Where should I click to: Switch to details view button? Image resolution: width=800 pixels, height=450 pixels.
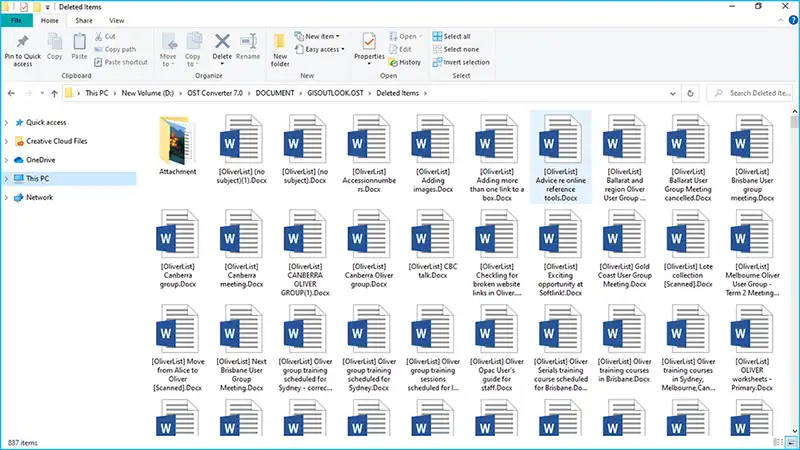pyautogui.click(x=778, y=442)
